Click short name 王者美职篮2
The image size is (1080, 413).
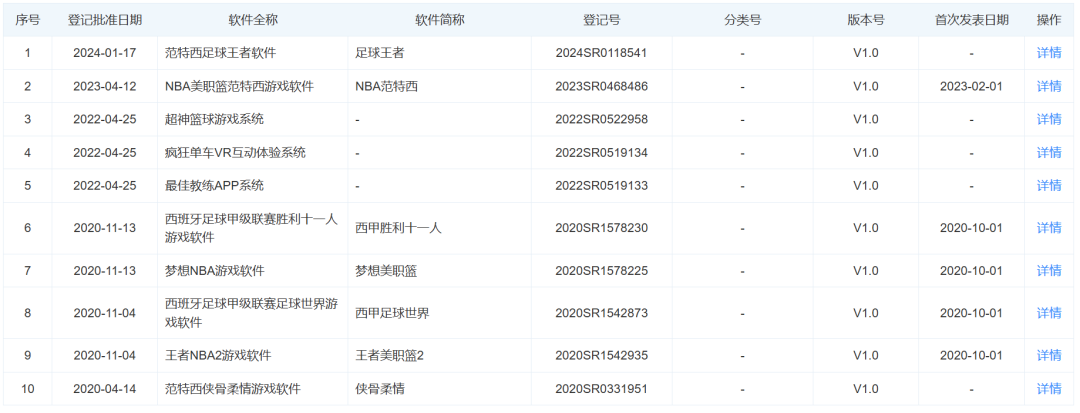click(x=389, y=356)
